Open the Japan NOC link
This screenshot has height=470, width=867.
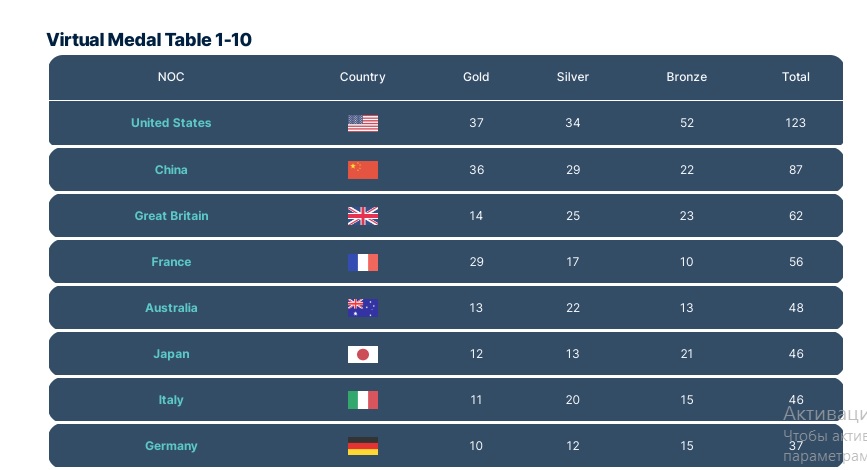(x=171, y=354)
